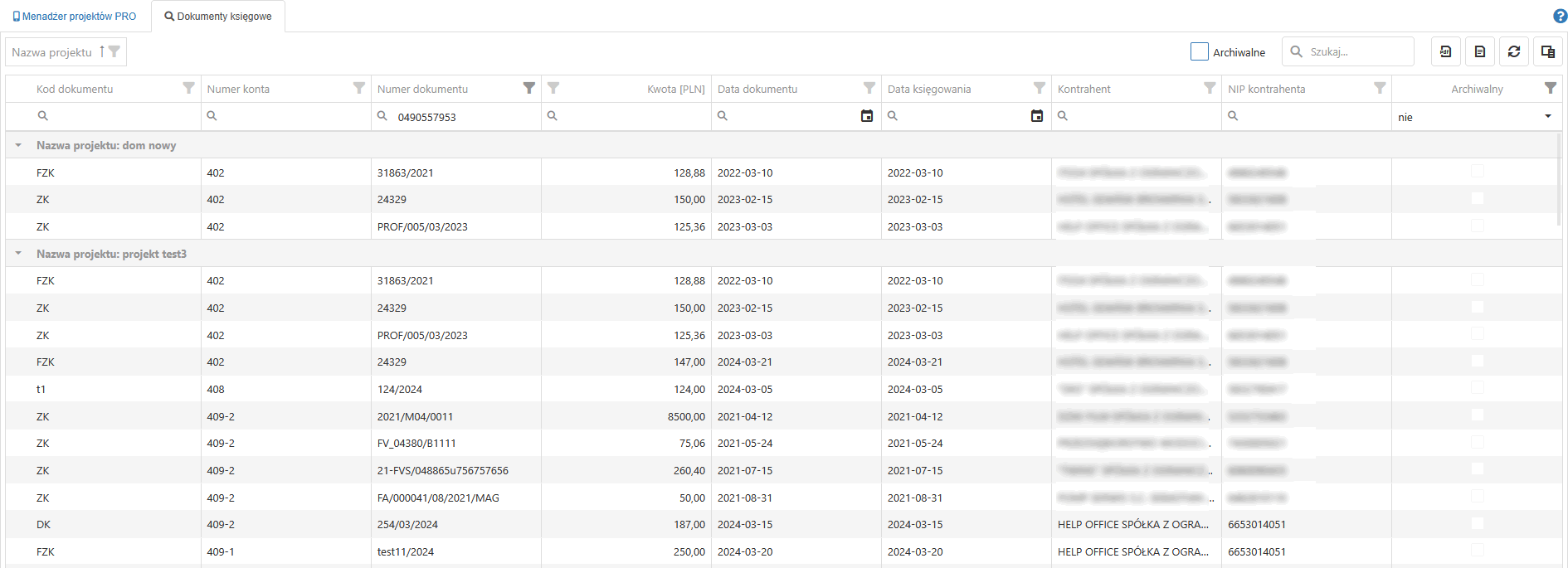Collapse the 'dom nowy' project group
This screenshot has width=1568, height=568.
pos(18,145)
